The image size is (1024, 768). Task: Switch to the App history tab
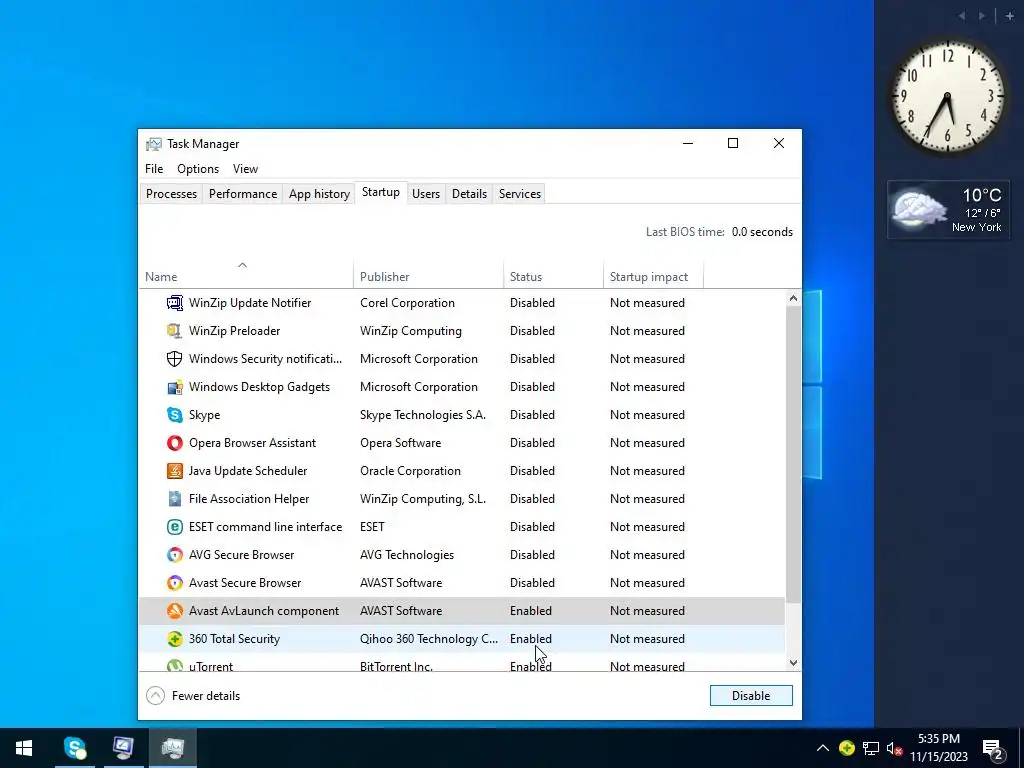click(x=319, y=194)
